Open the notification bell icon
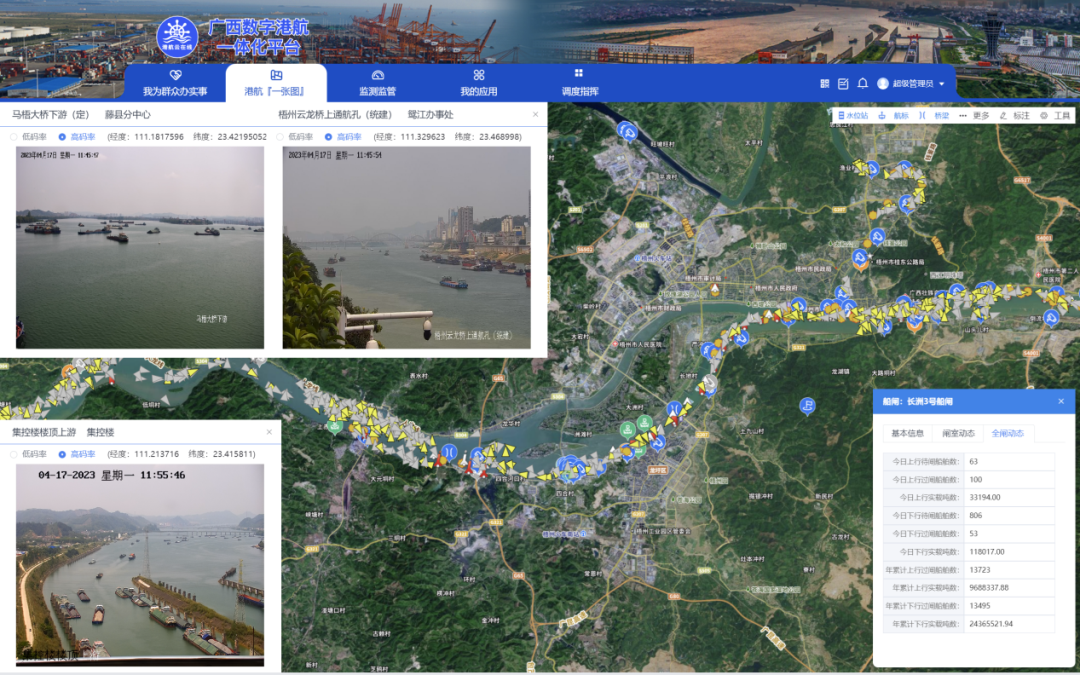This screenshot has height=675, width=1080. (862, 83)
